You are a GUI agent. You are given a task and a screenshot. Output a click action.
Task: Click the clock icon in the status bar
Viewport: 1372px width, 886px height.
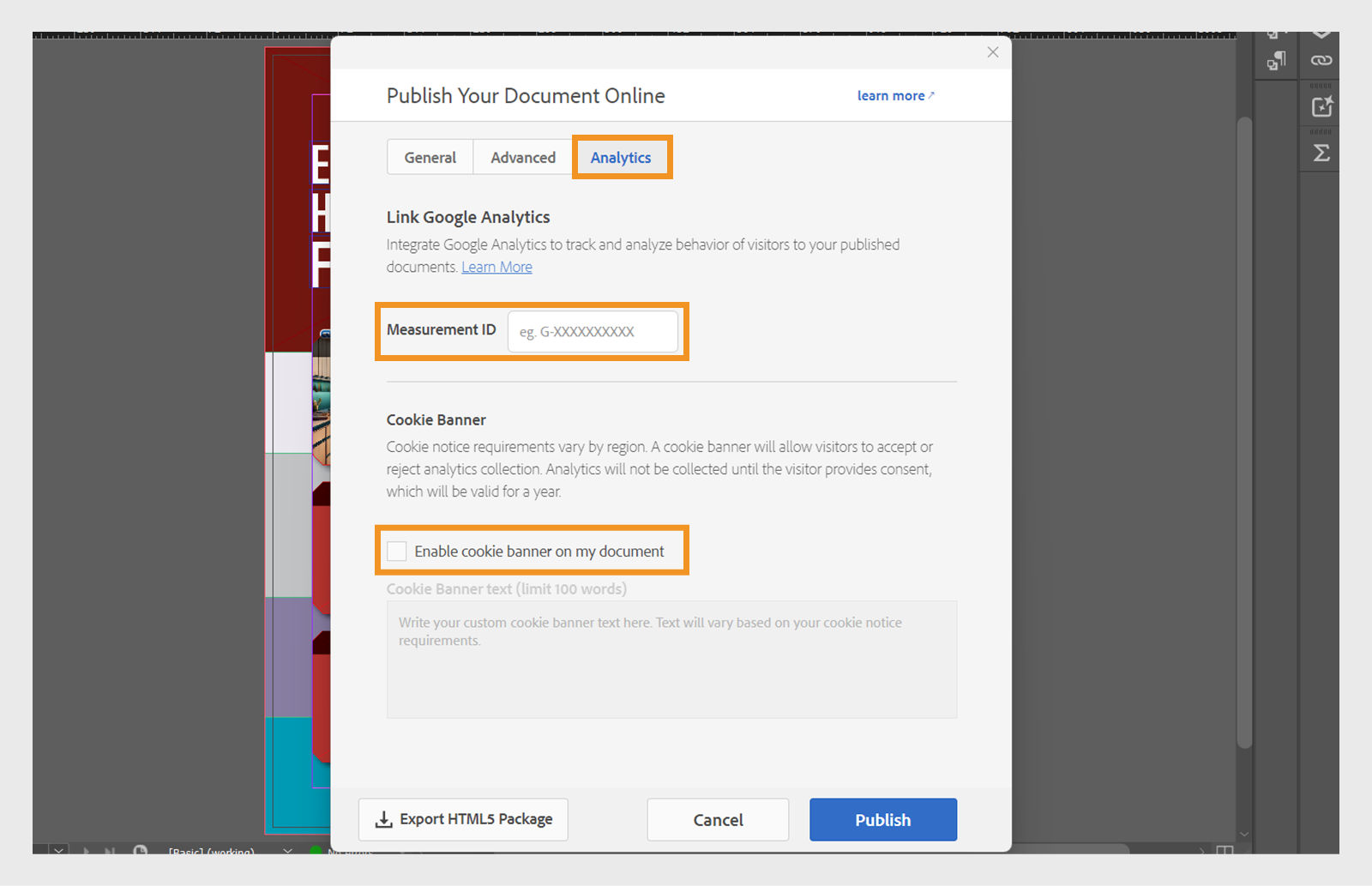pos(140,851)
